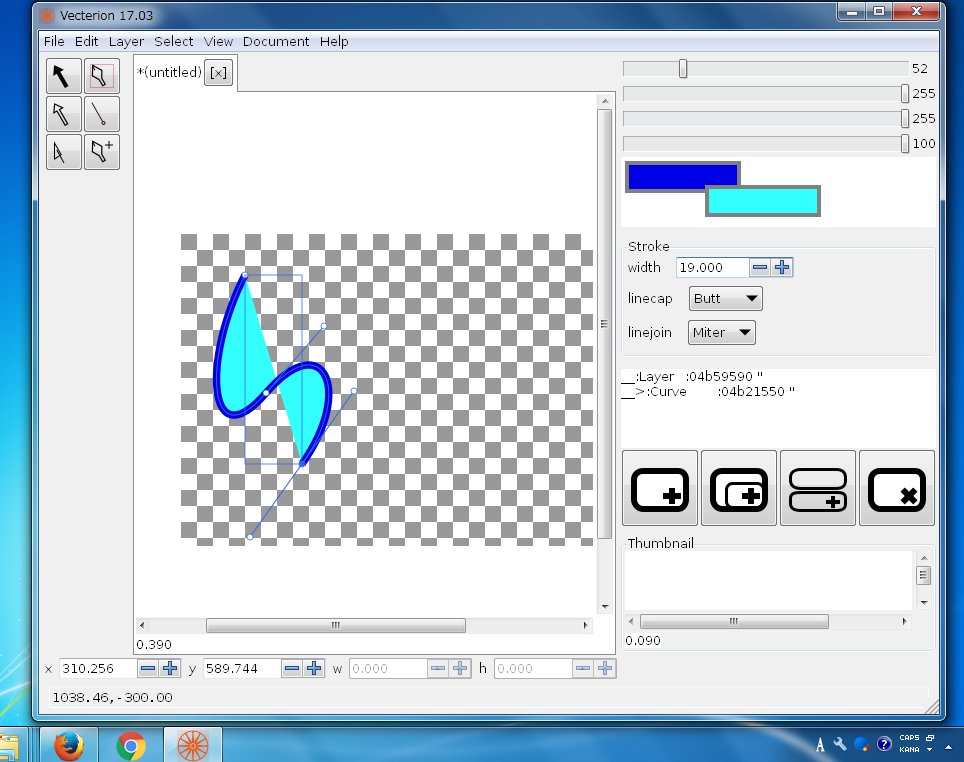Close the untitled document tab with [x]
The image size is (964, 762).
pos(218,73)
